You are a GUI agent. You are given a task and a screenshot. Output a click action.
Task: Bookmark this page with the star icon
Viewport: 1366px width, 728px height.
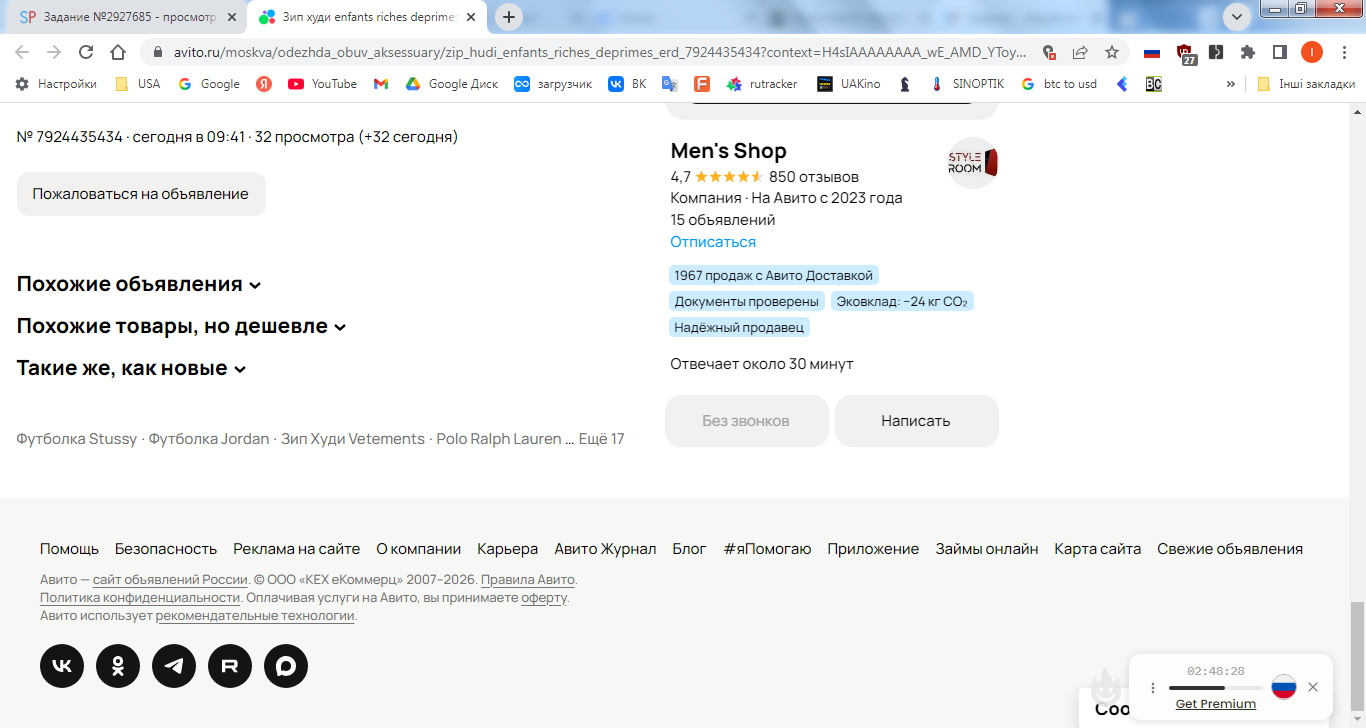pos(1112,52)
